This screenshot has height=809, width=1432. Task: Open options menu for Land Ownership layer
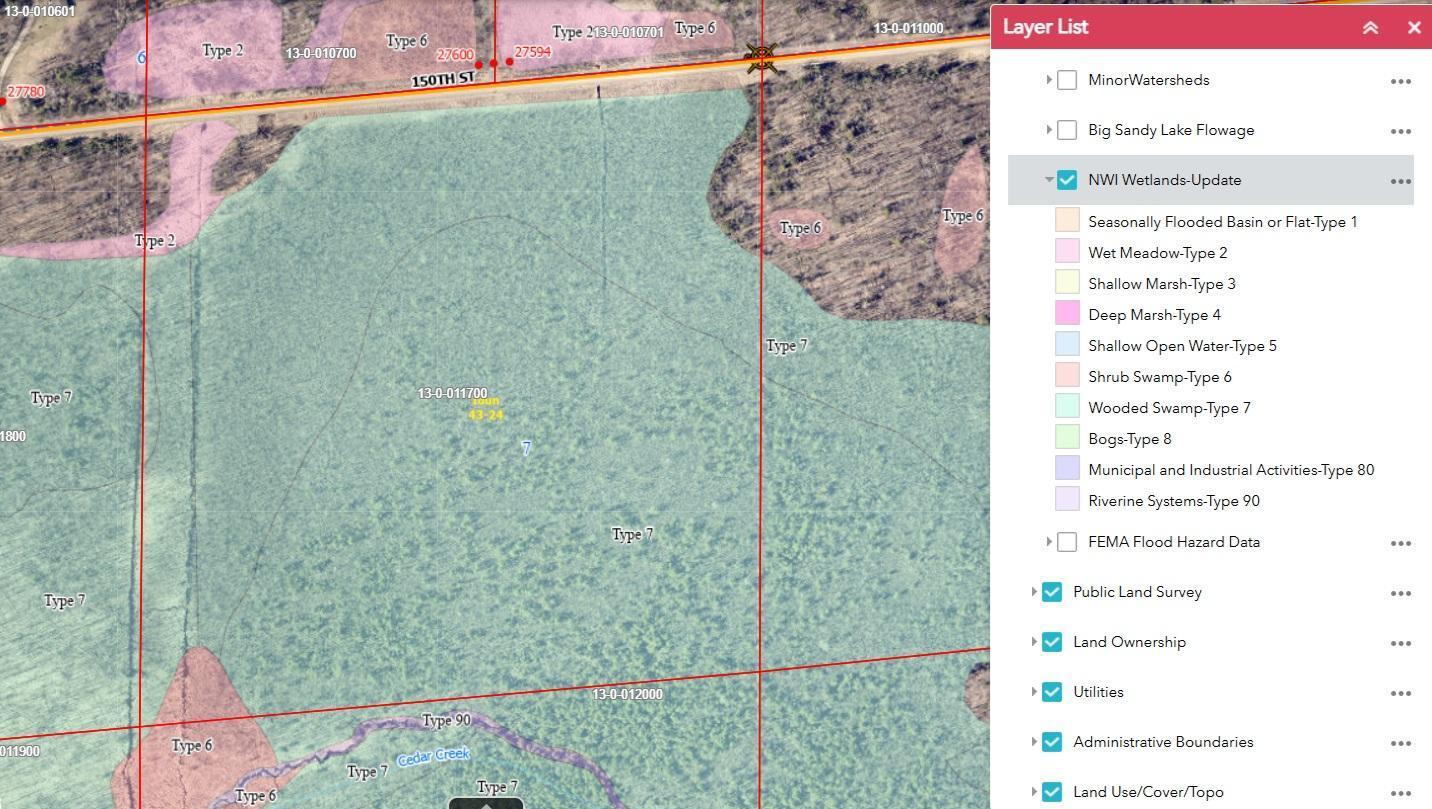[1400, 643]
